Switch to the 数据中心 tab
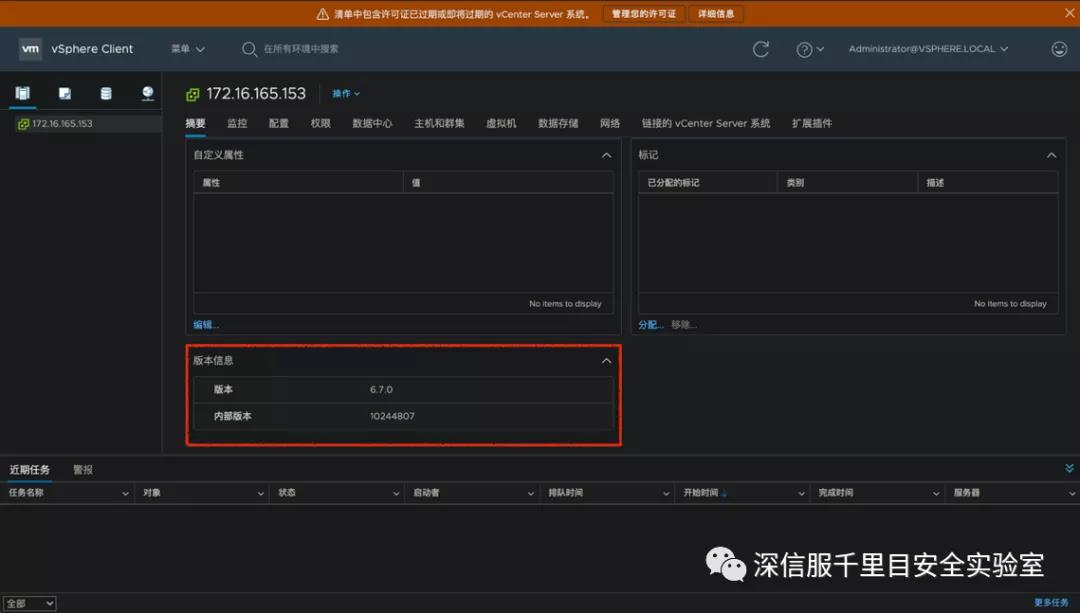This screenshot has width=1080, height=613. (372, 123)
